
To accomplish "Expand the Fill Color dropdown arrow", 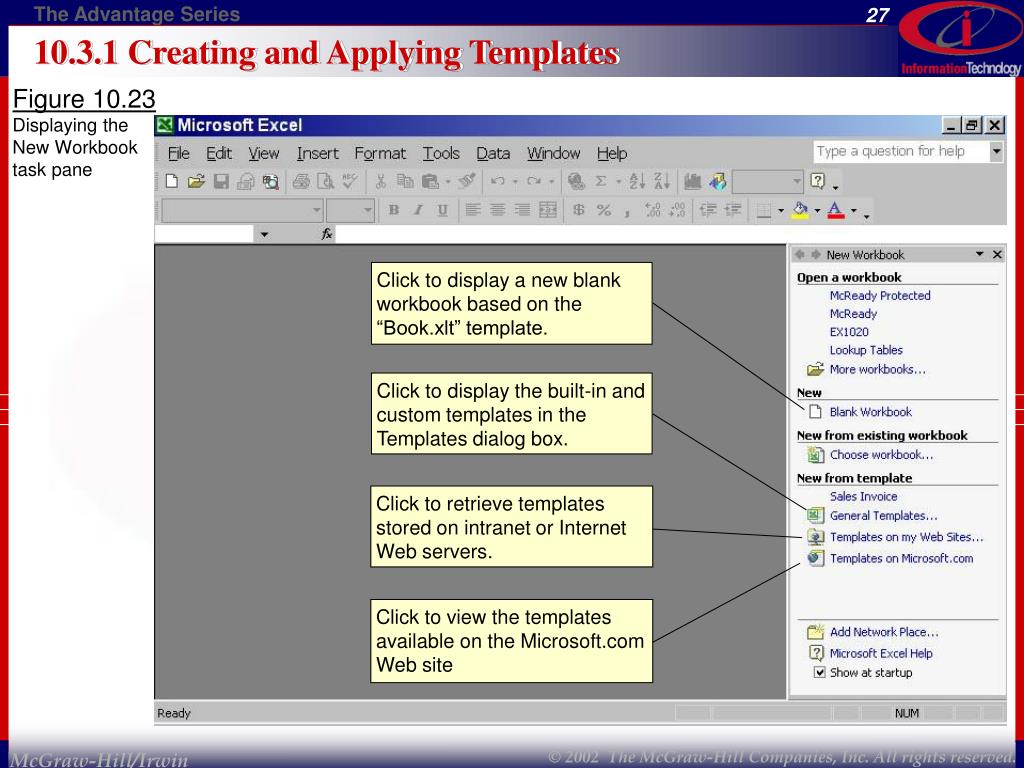I will click(x=817, y=210).
